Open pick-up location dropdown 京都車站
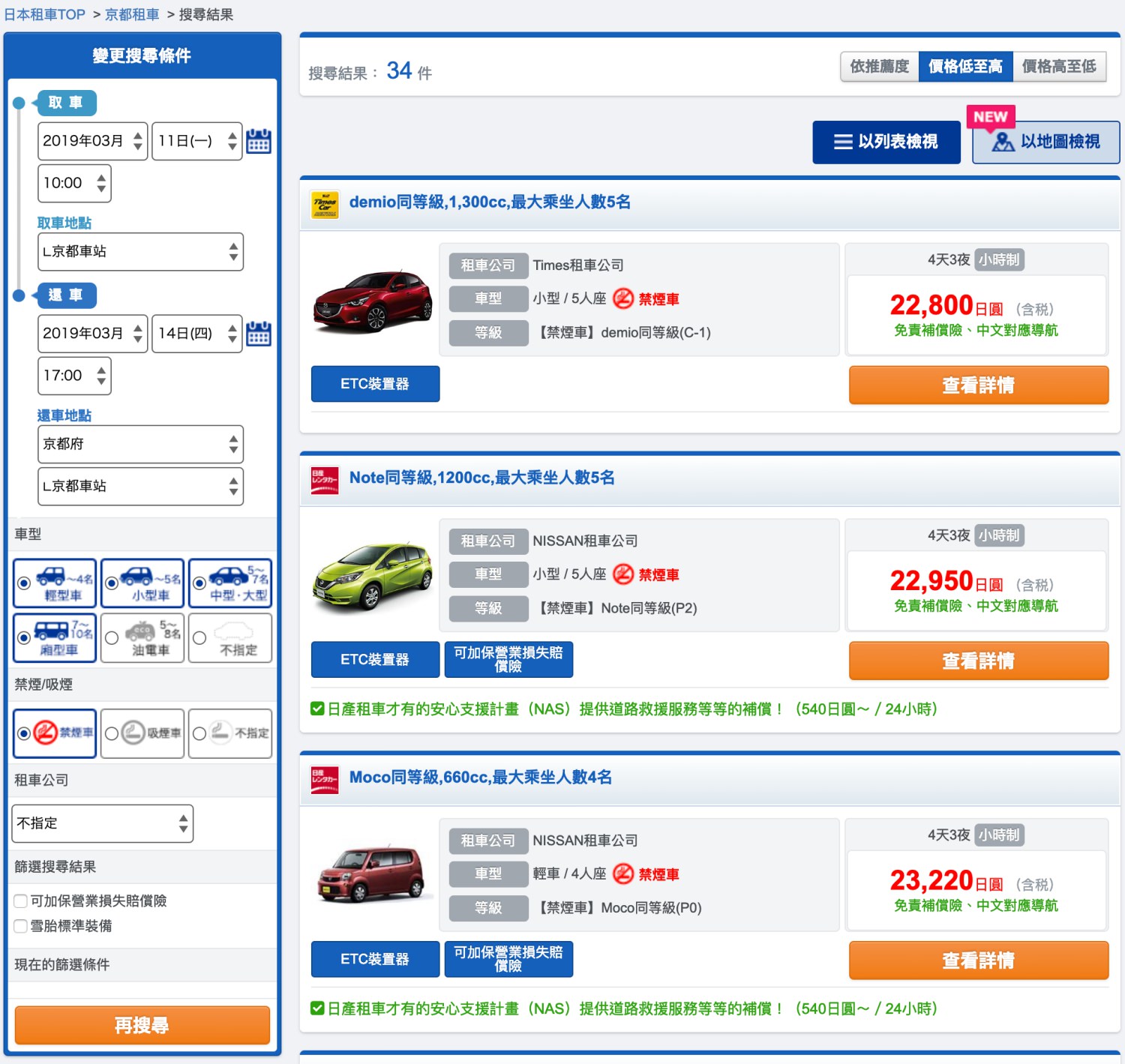This screenshot has height=1064, width=1125. tap(140, 252)
